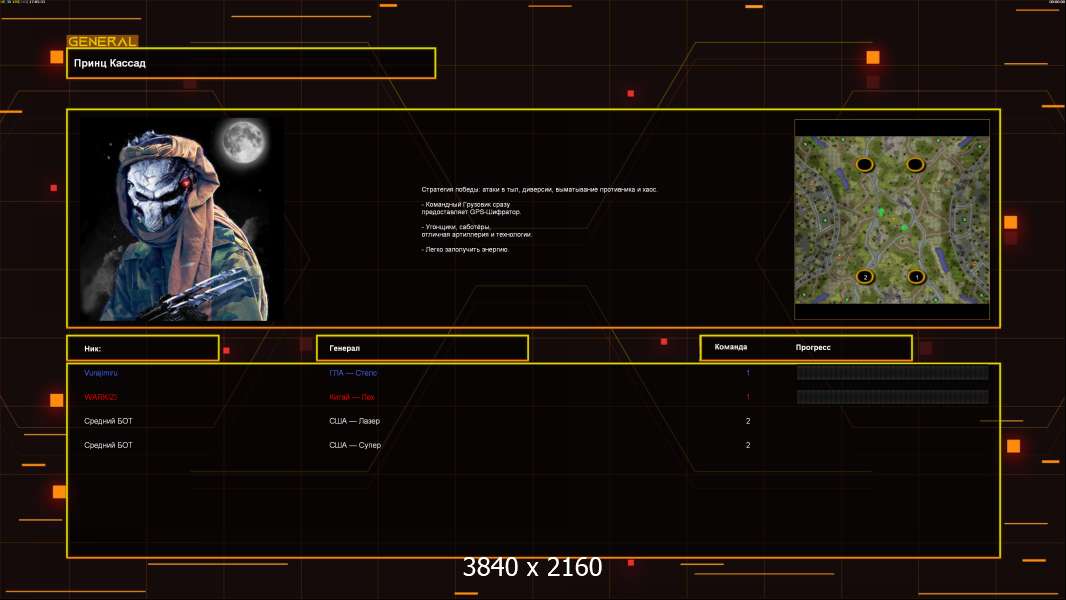Click the 'Команда' column header
This screenshot has width=1066, height=600.
tap(731, 347)
